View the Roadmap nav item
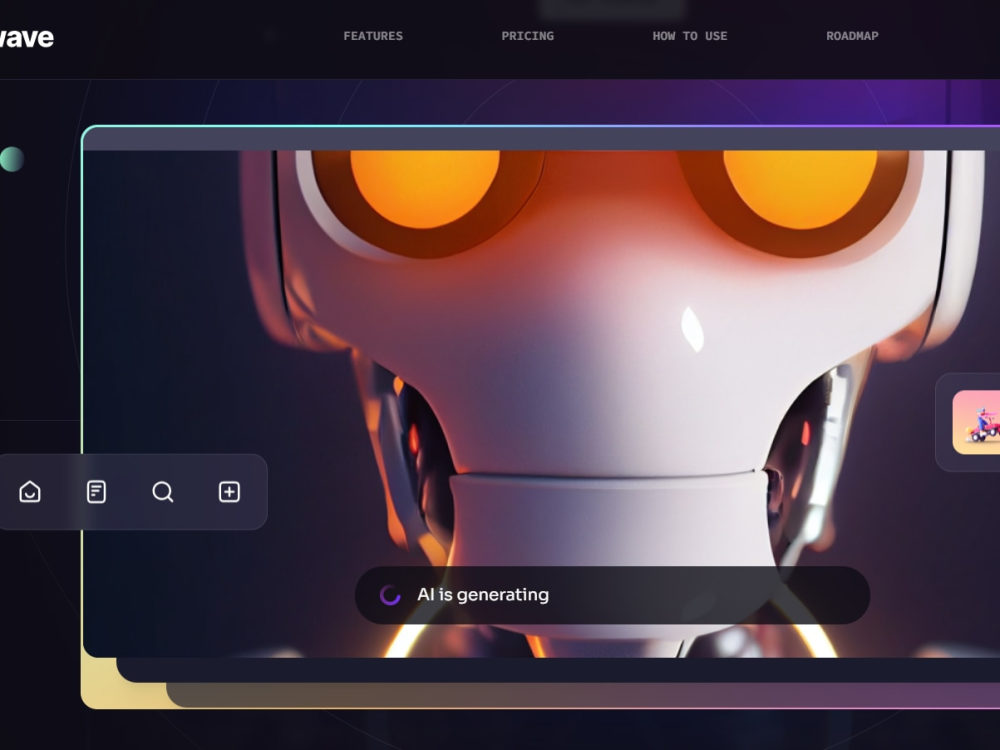This screenshot has width=1000, height=750. pyautogui.click(x=852, y=36)
